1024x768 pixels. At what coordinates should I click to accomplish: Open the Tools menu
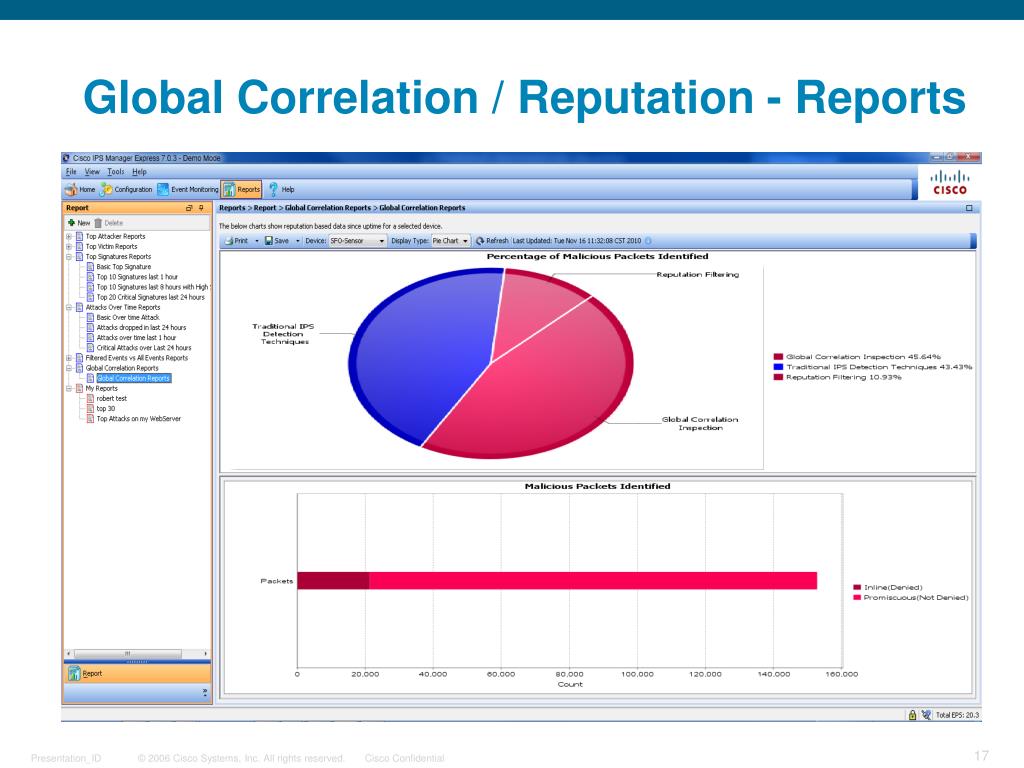(116, 172)
